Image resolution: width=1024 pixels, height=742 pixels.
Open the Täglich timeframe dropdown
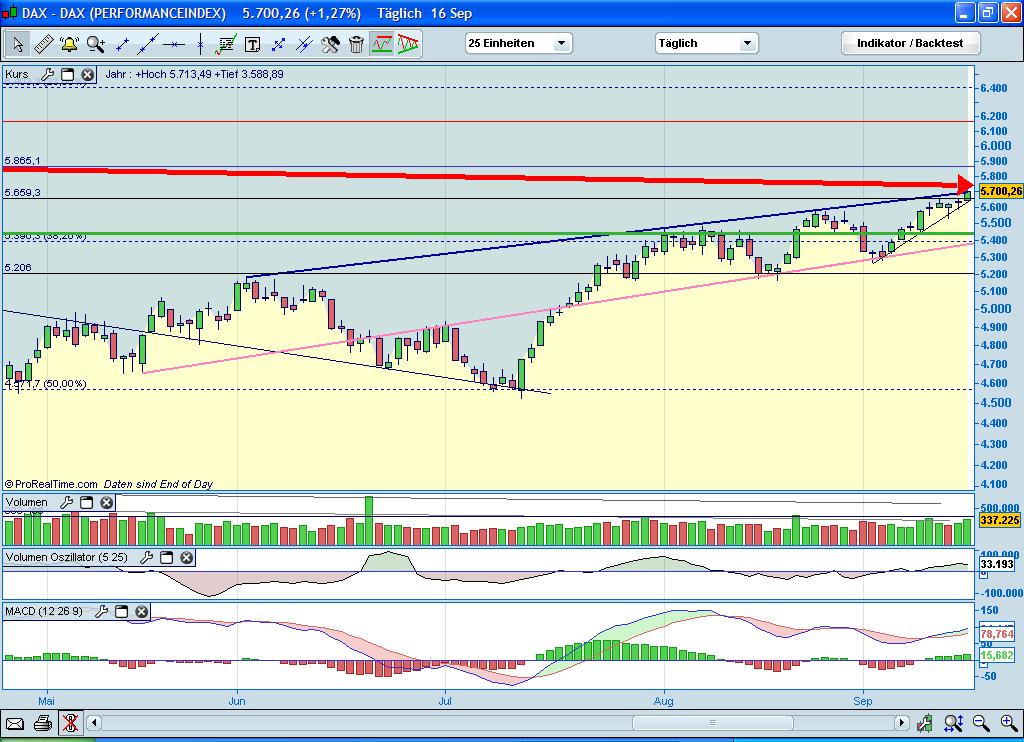pyautogui.click(x=706, y=43)
